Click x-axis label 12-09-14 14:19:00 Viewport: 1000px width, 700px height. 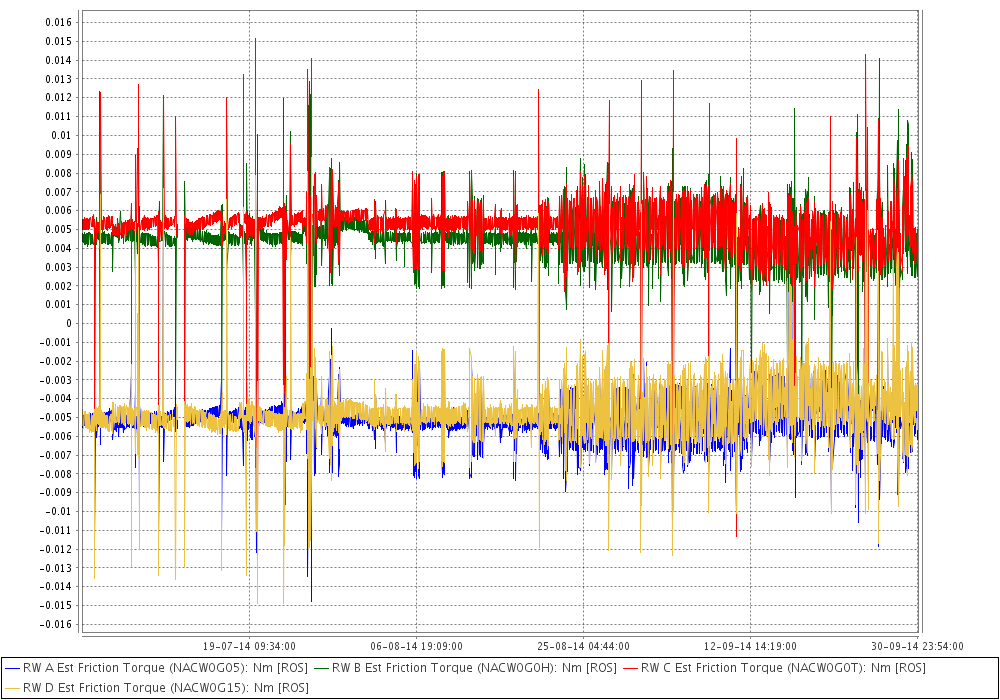(750, 646)
